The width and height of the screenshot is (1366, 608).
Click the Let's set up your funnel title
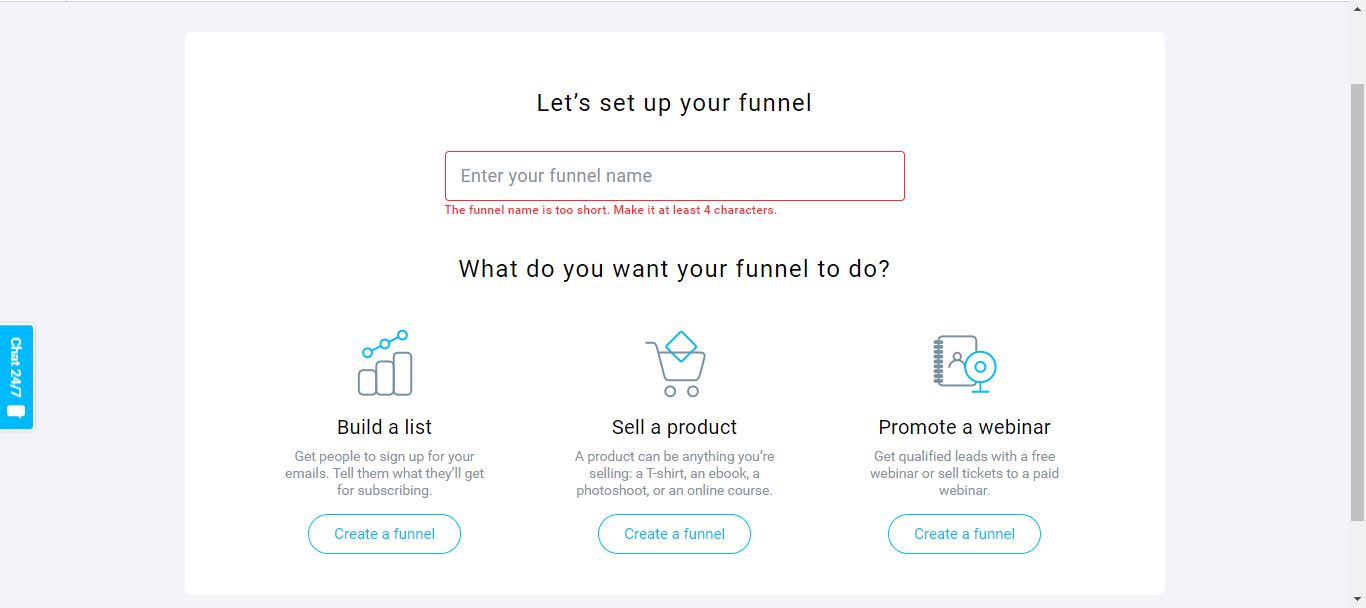coord(674,103)
